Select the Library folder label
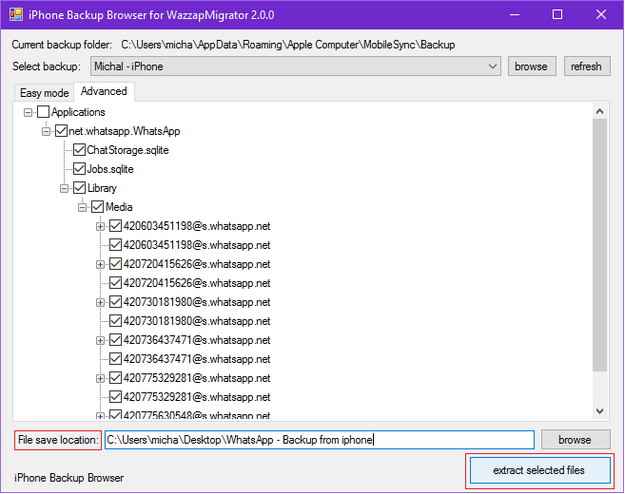This screenshot has width=625, height=494. [102, 188]
